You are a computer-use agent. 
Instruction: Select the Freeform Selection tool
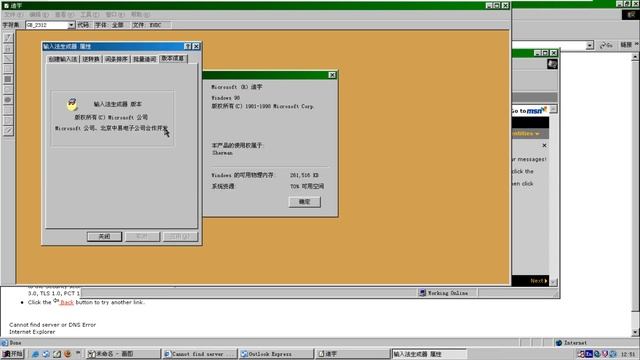pos(8,120)
